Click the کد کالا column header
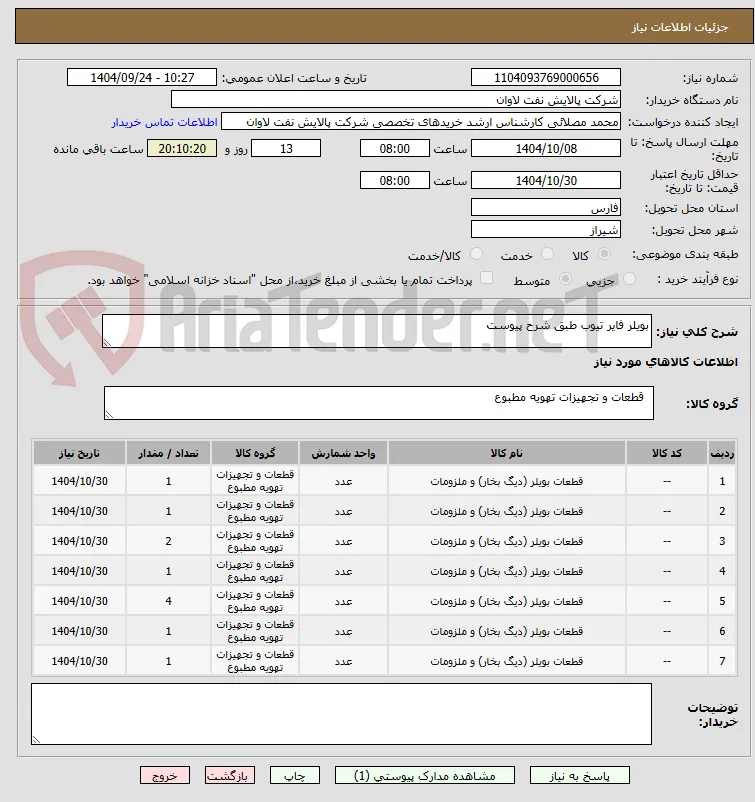The width and height of the screenshot is (755, 802). pyautogui.click(x=667, y=453)
